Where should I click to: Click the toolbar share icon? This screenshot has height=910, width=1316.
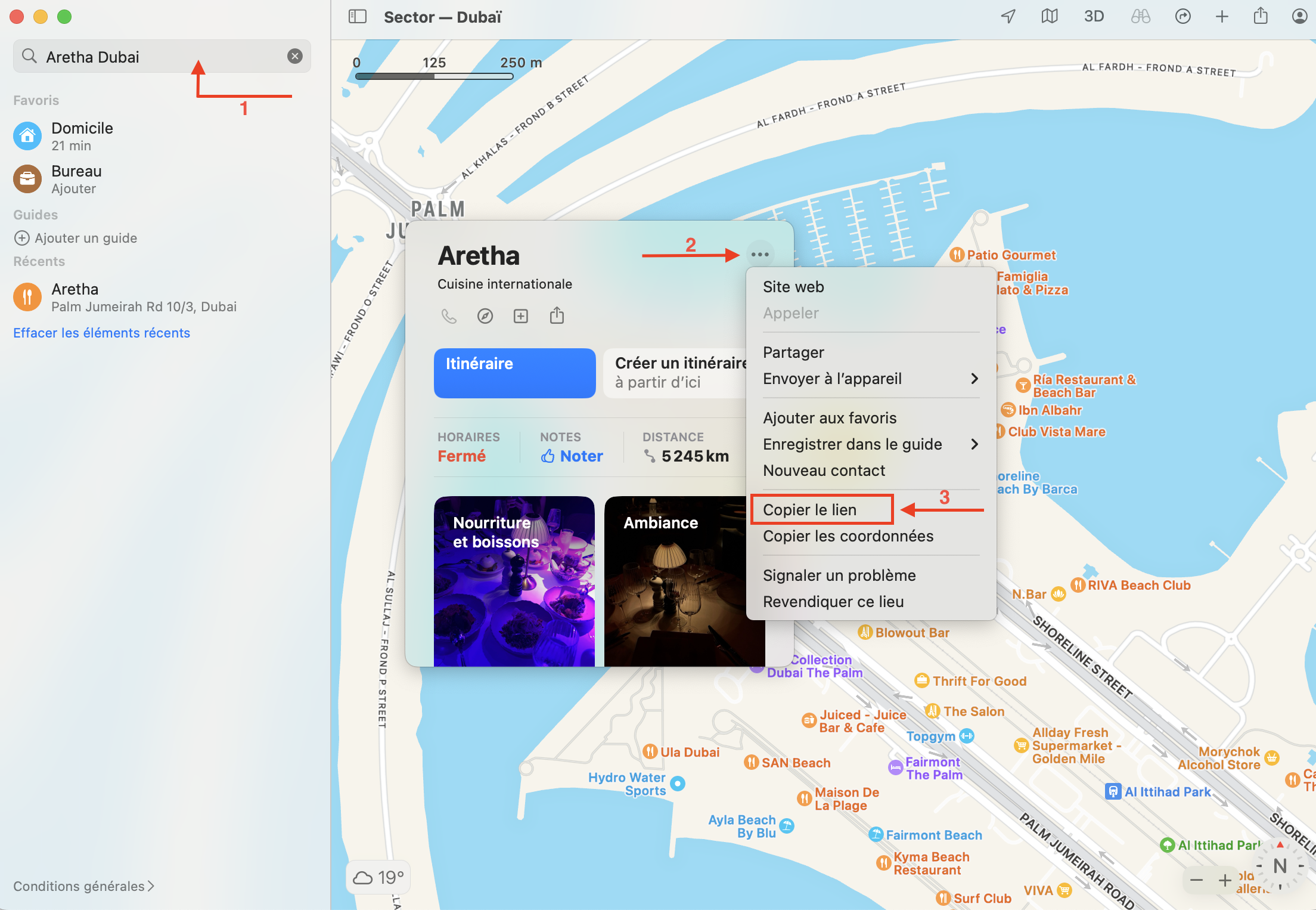point(1261,17)
